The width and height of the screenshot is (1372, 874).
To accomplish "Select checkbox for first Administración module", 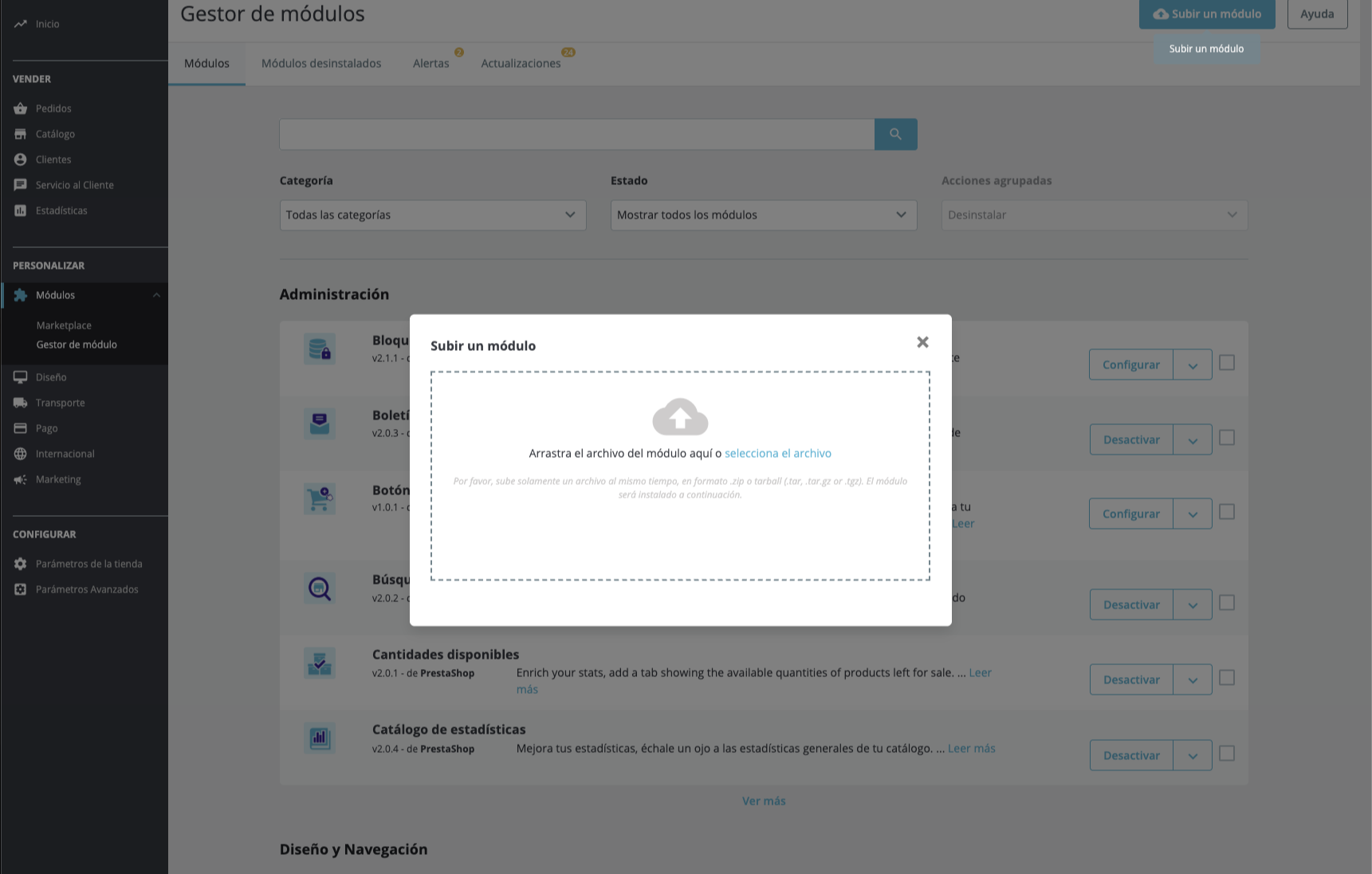I will [x=1227, y=363].
